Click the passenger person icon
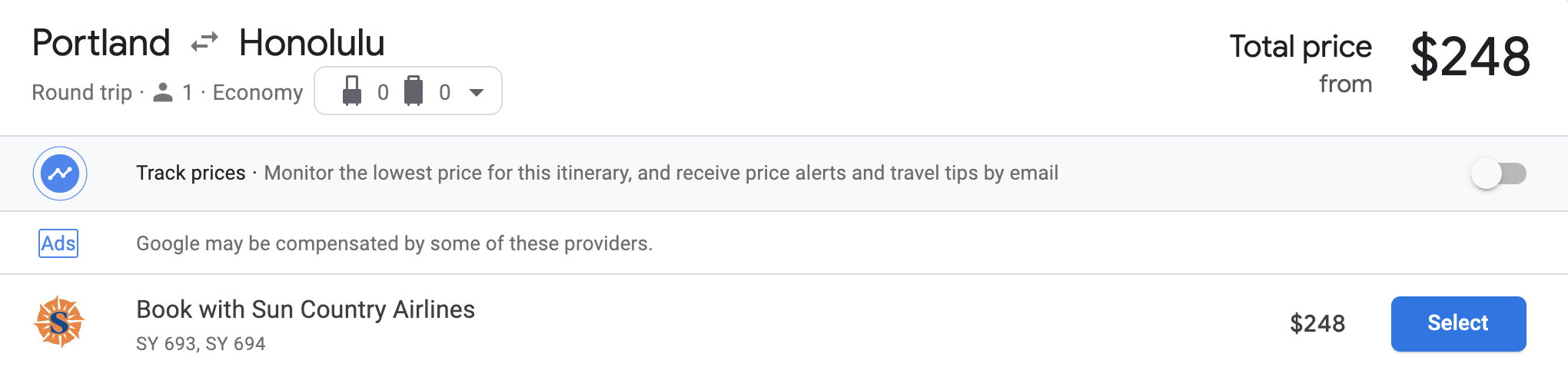1568x367 pixels. (163, 92)
